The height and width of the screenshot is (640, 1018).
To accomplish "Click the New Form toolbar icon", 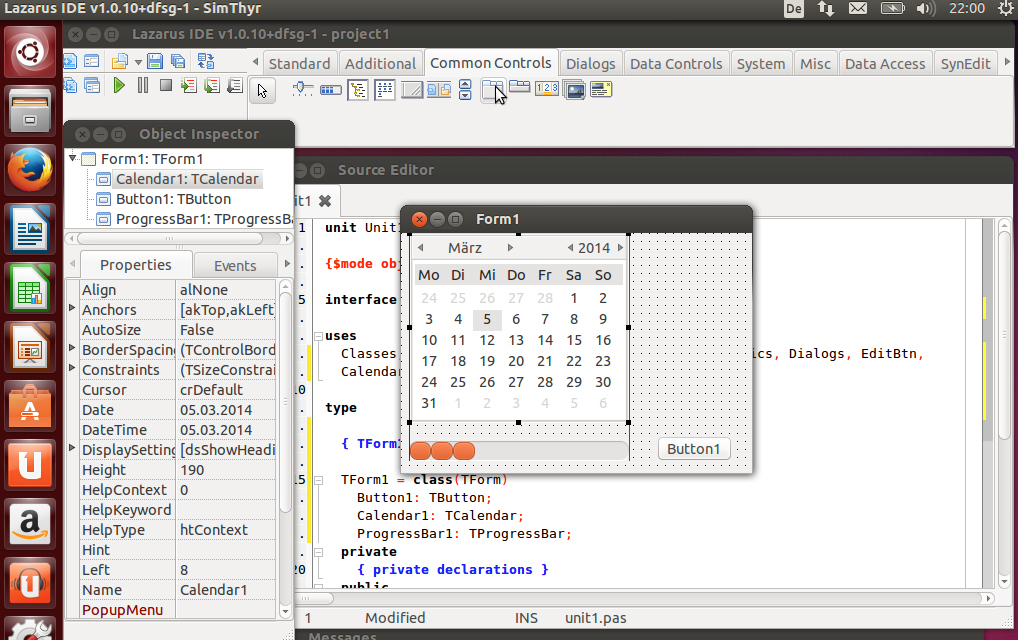I will (92, 62).
